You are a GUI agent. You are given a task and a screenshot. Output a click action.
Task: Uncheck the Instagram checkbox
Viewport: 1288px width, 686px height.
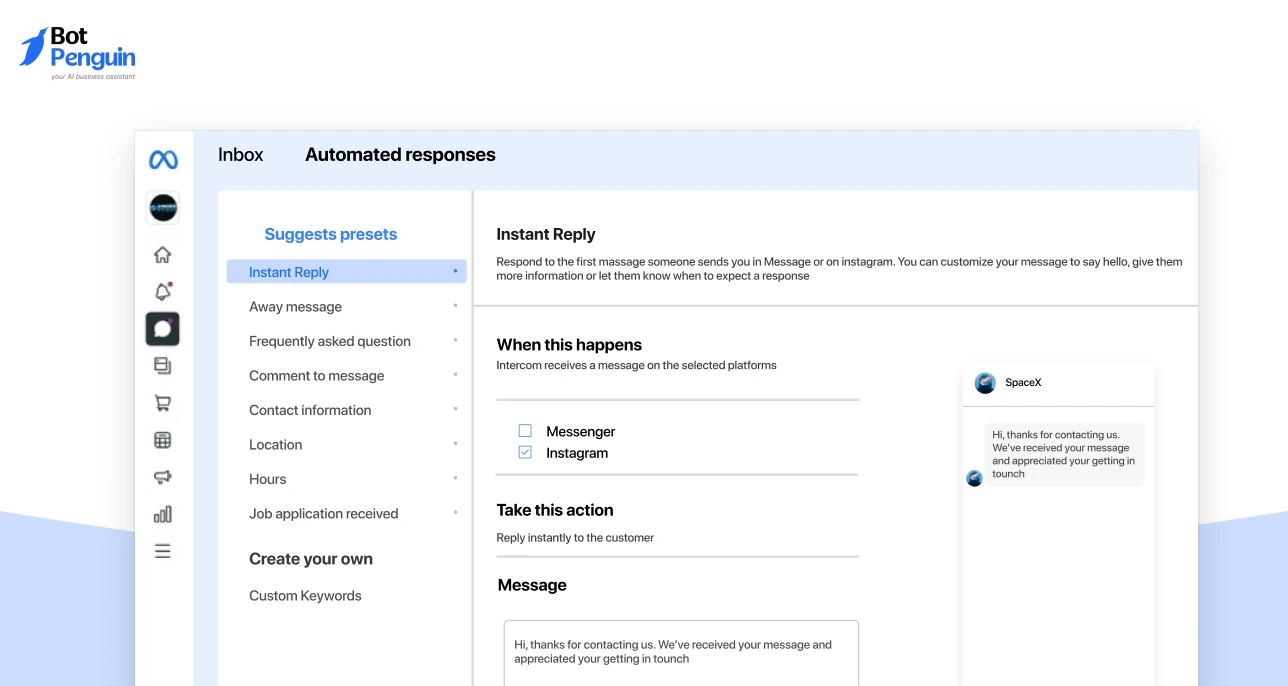coord(525,453)
